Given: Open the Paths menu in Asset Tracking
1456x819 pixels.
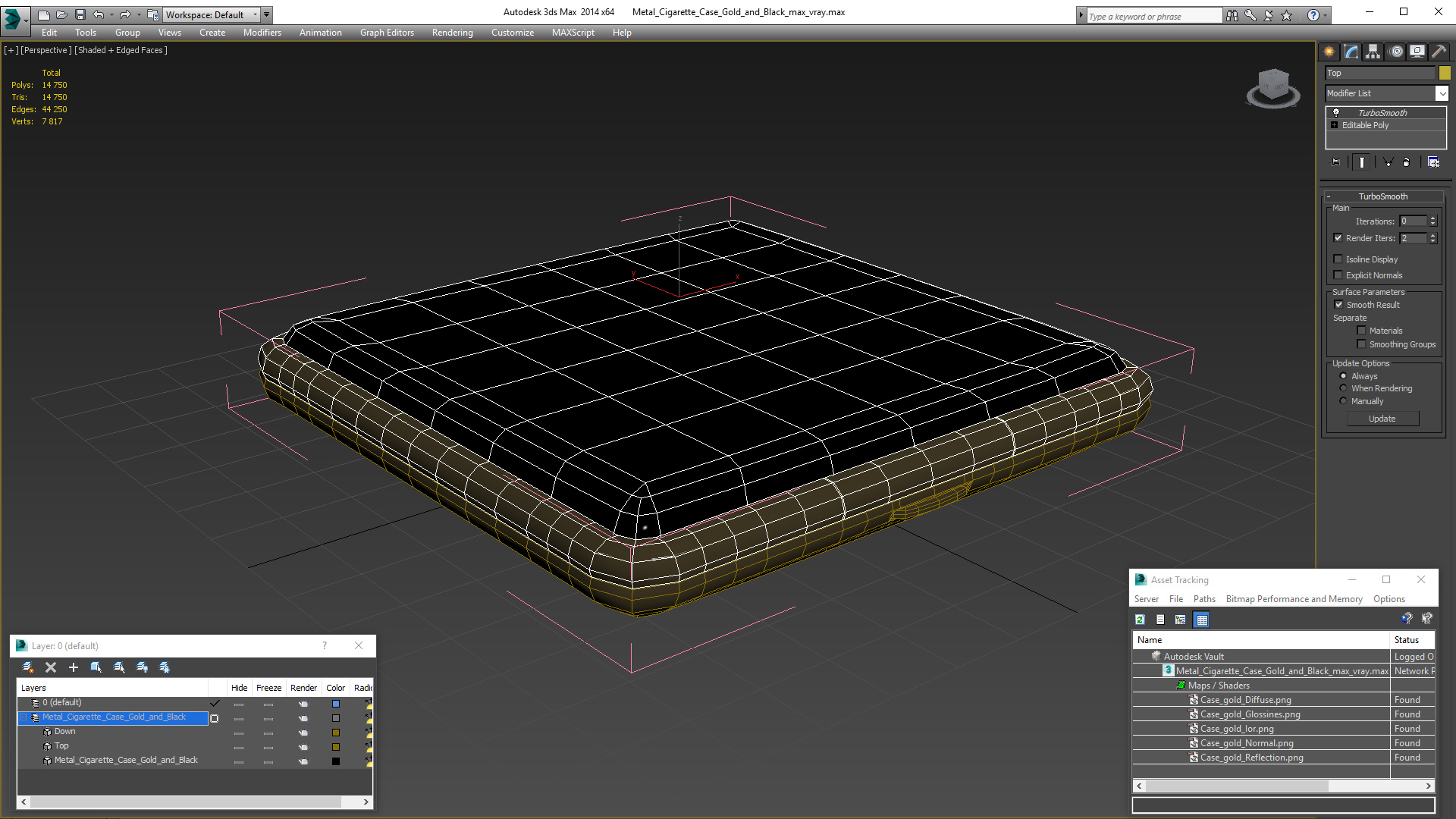Looking at the screenshot, I should 1203,599.
